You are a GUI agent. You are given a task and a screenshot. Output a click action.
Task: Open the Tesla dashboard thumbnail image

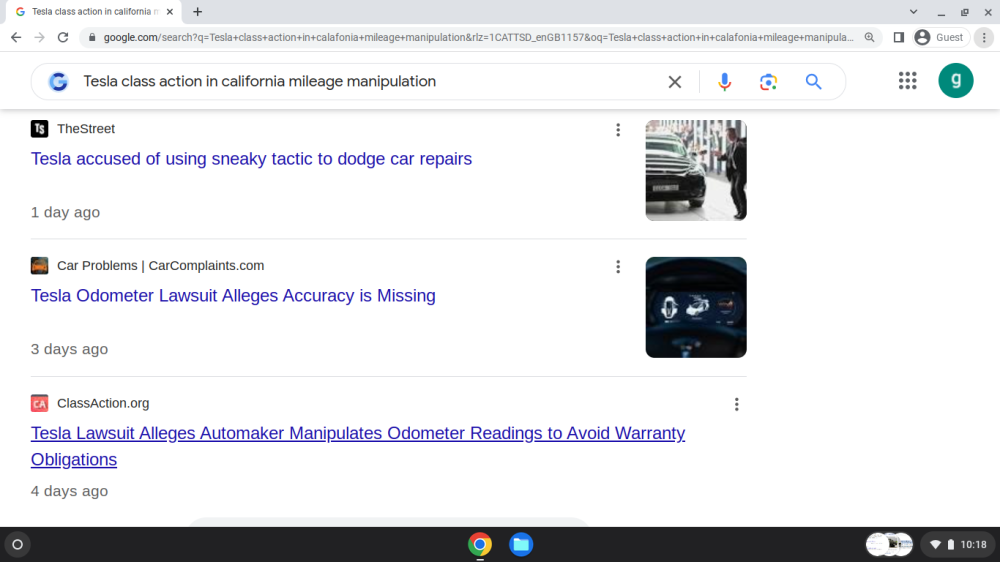point(696,307)
